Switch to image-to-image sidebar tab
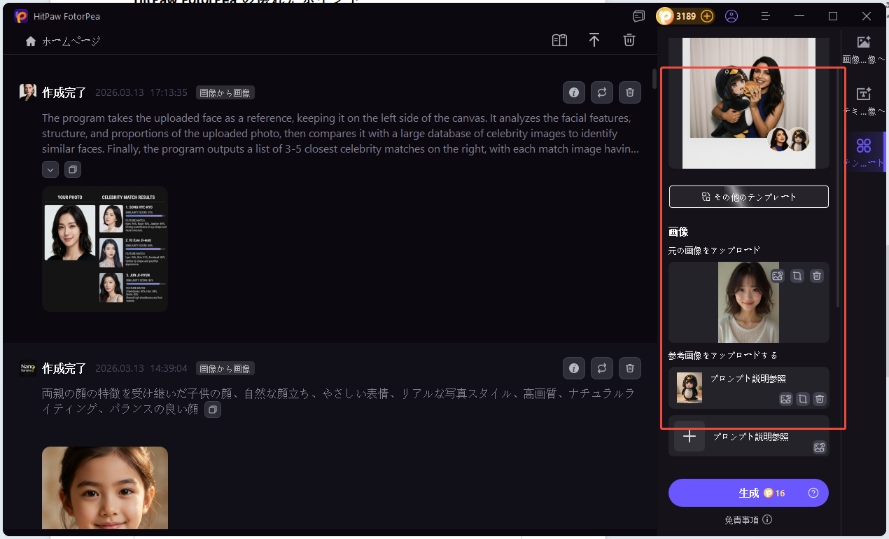 863,49
